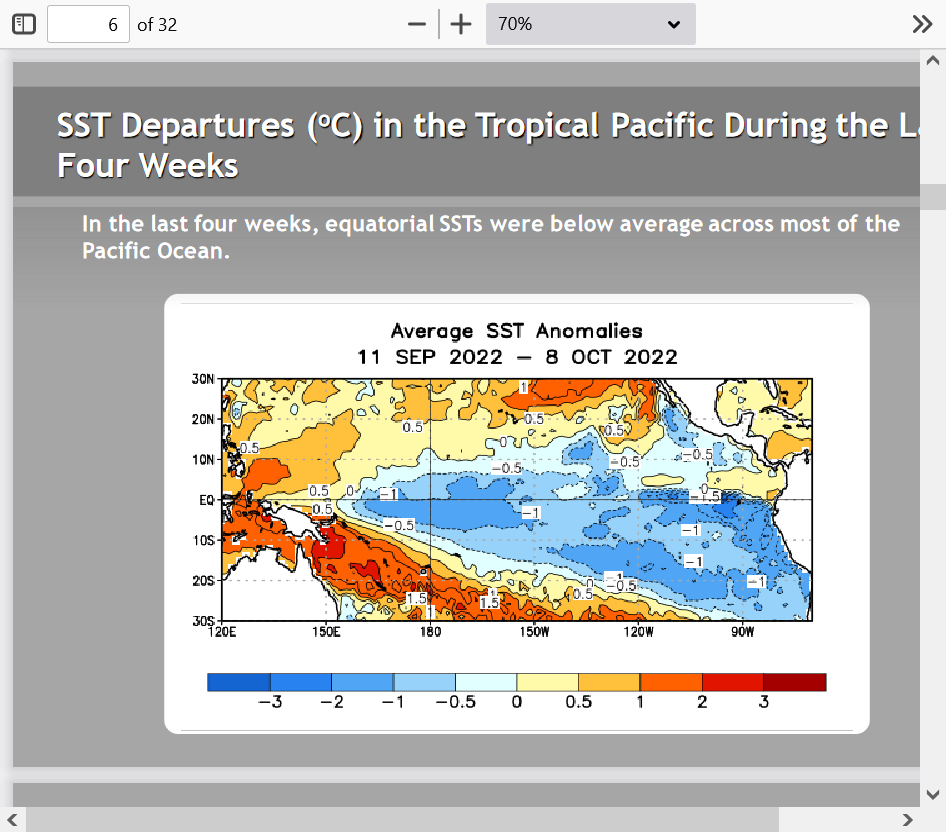Open the 70% zoom level dropdown

pyautogui.click(x=591, y=24)
